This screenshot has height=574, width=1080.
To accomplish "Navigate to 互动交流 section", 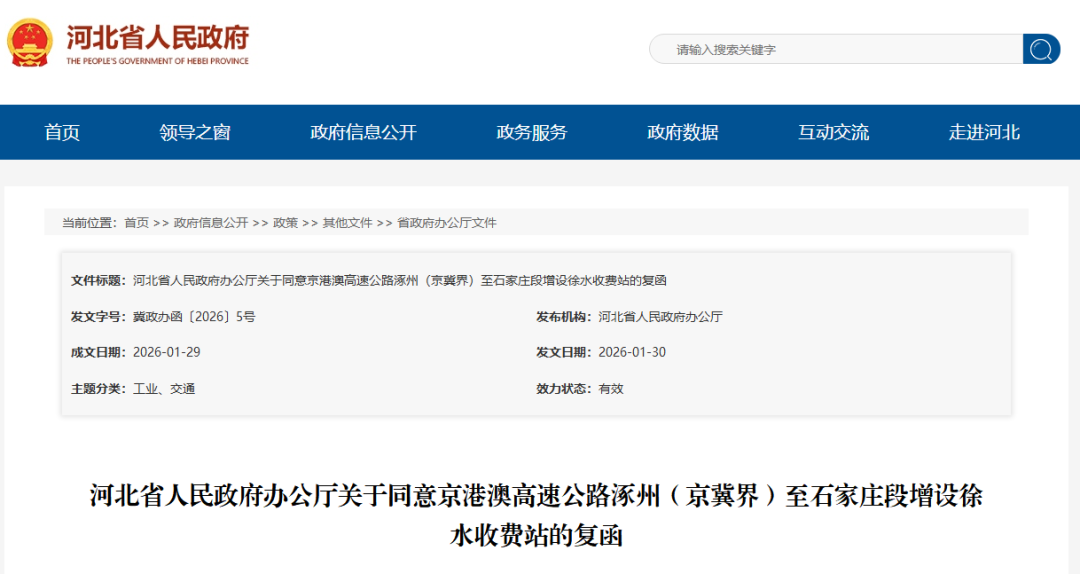I will (834, 132).
